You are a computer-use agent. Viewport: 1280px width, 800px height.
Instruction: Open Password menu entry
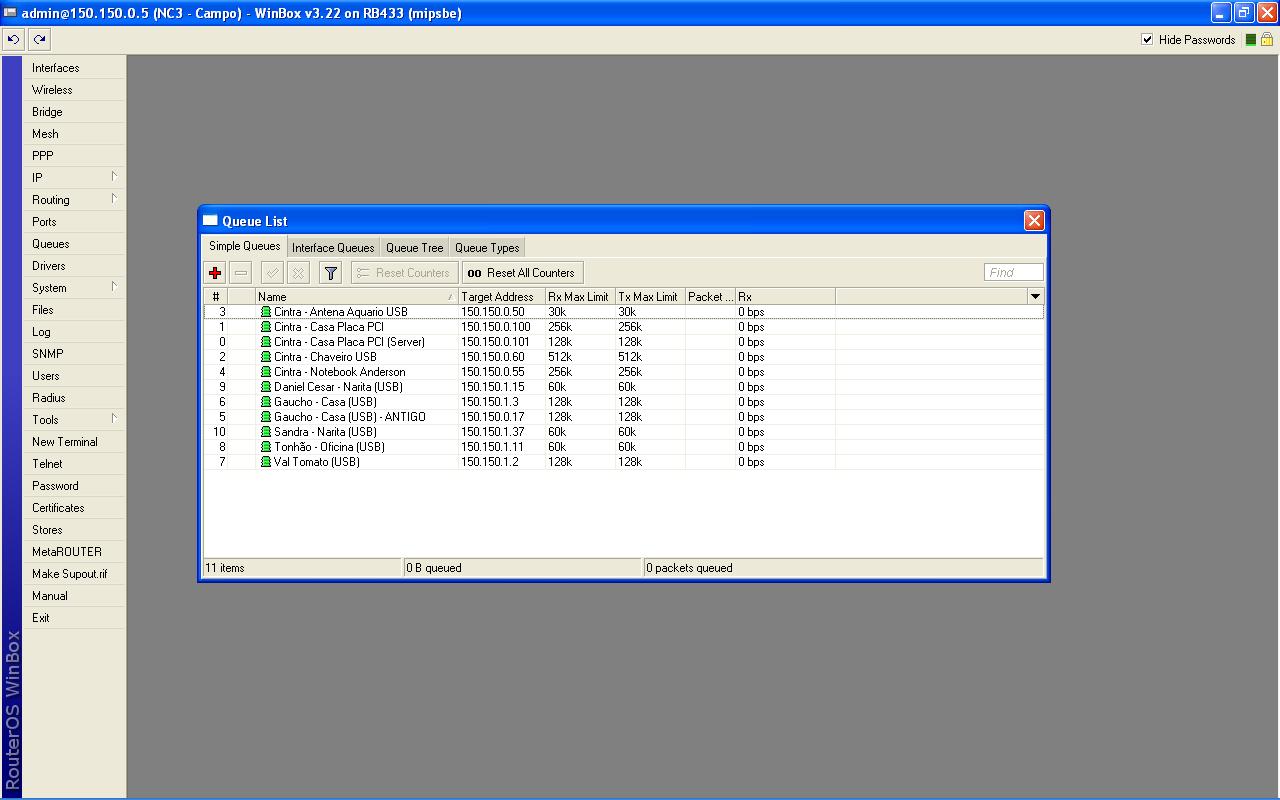75,486
